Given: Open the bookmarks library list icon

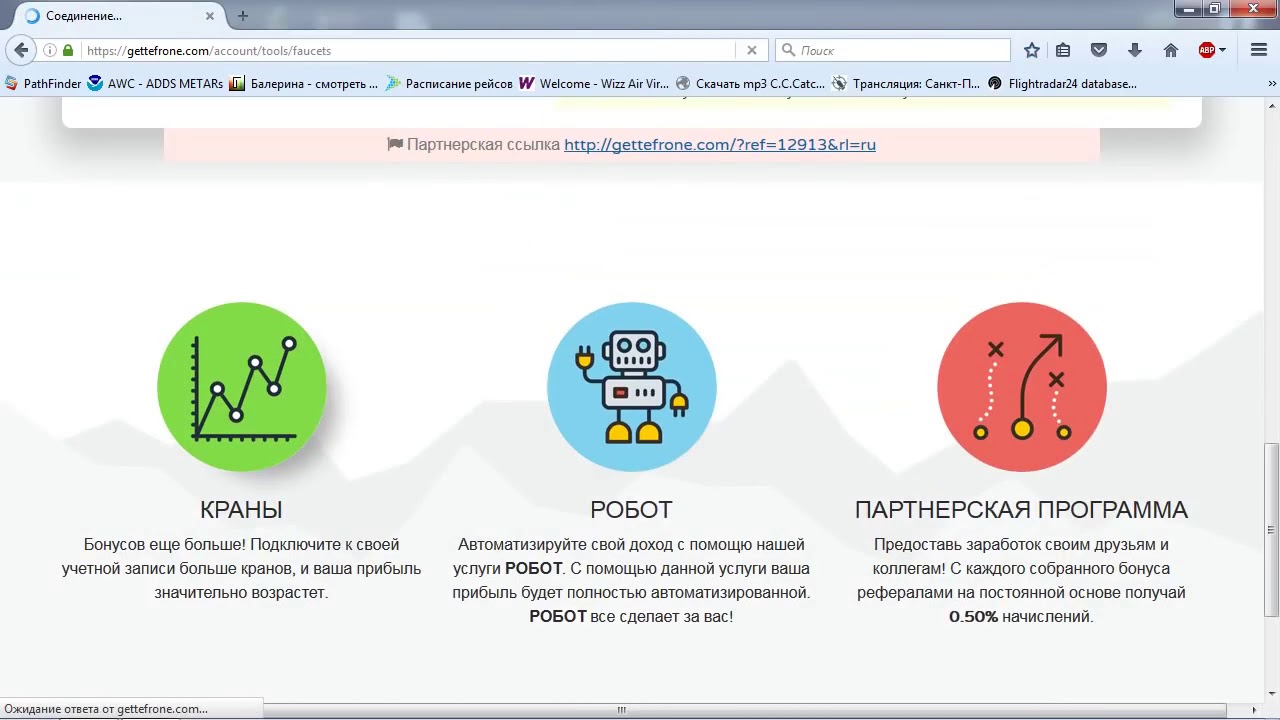Looking at the screenshot, I should (x=1063, y=50).
